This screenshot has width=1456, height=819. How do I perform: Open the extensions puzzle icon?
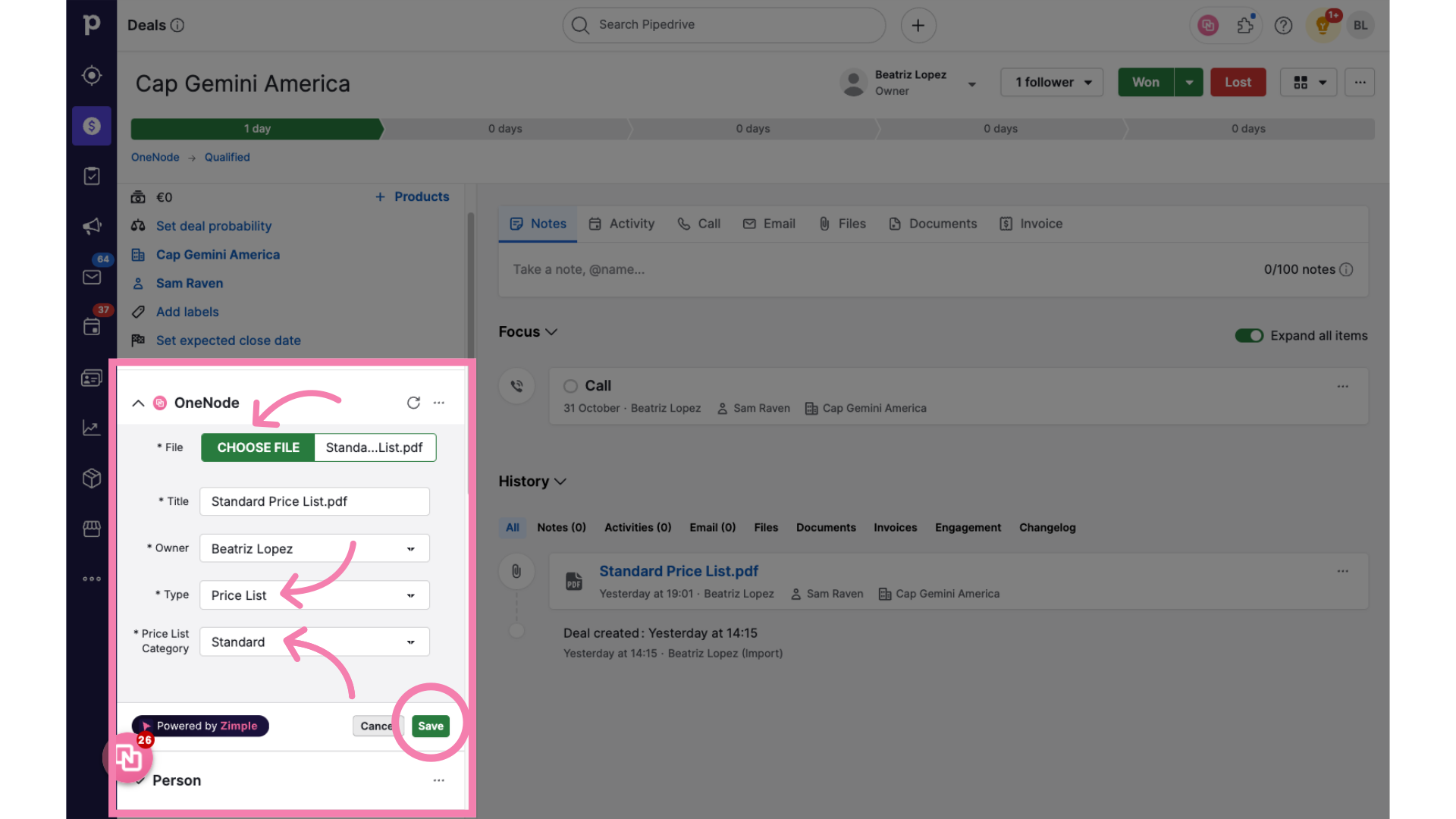click(x=1245, y=26)
